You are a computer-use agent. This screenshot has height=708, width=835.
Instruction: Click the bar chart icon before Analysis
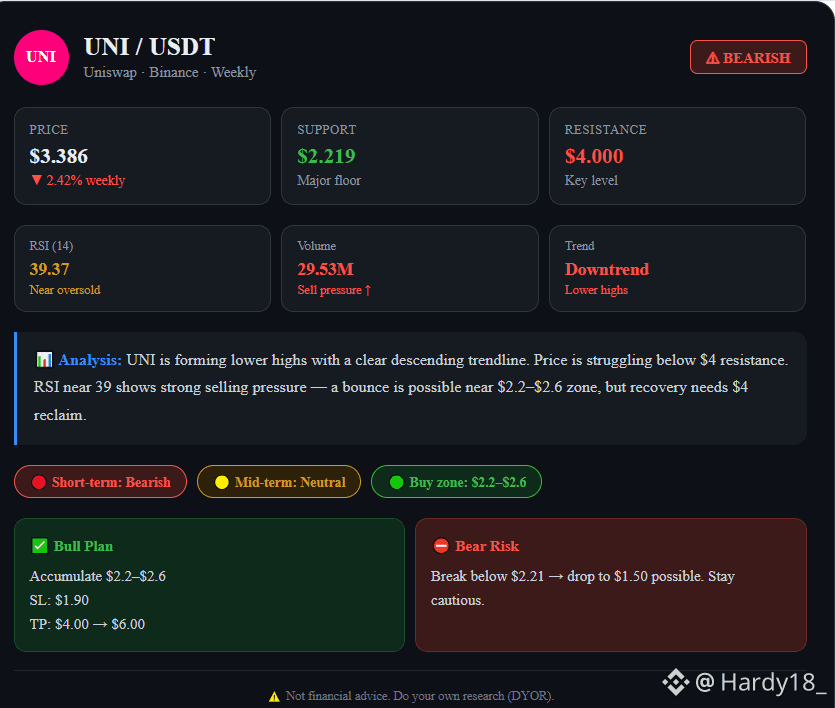44,360
